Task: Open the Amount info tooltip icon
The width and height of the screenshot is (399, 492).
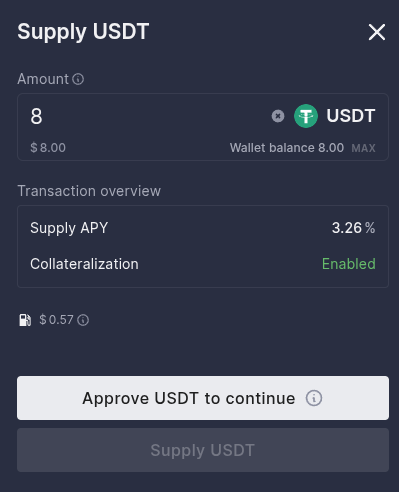Action: click(78, 79)
